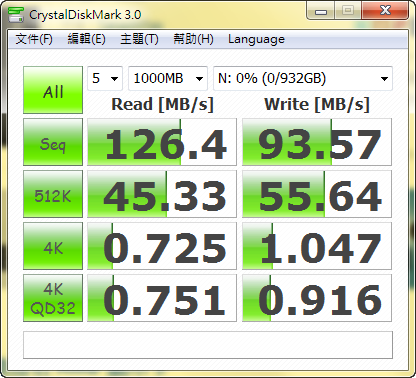
Task: Select the 512K write value 55.64
Action: pyautogui.click(x=317, y=194)
